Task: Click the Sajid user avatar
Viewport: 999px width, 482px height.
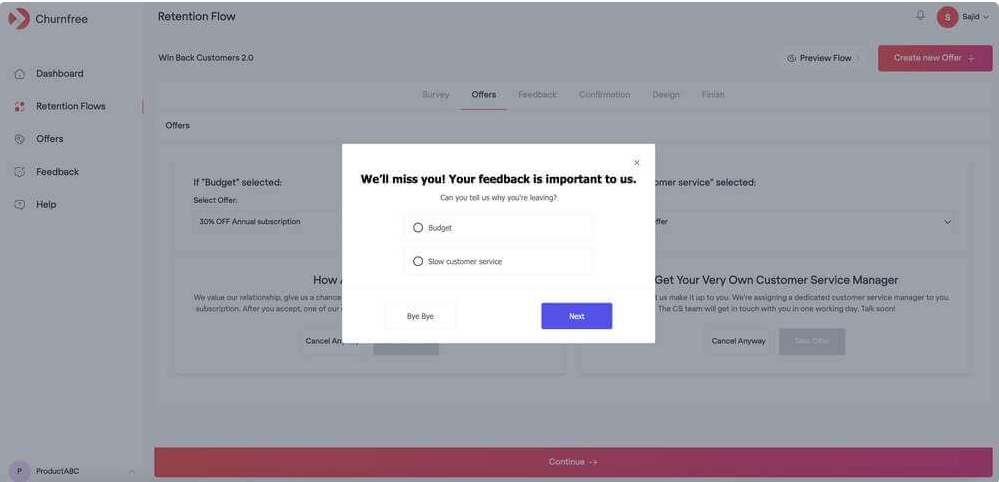Action: pyautogui.click(x=947, y=17)
